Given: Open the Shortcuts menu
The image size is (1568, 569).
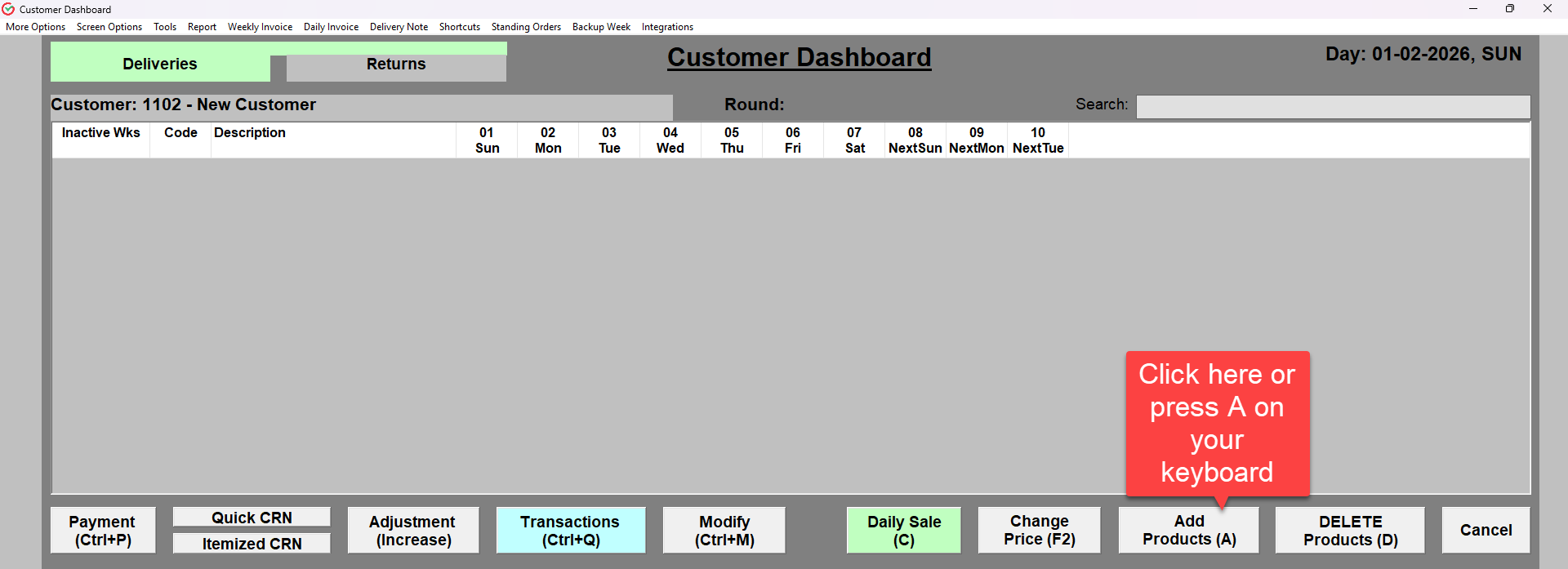Looking at the screenshot, I should tap(460, 27).
